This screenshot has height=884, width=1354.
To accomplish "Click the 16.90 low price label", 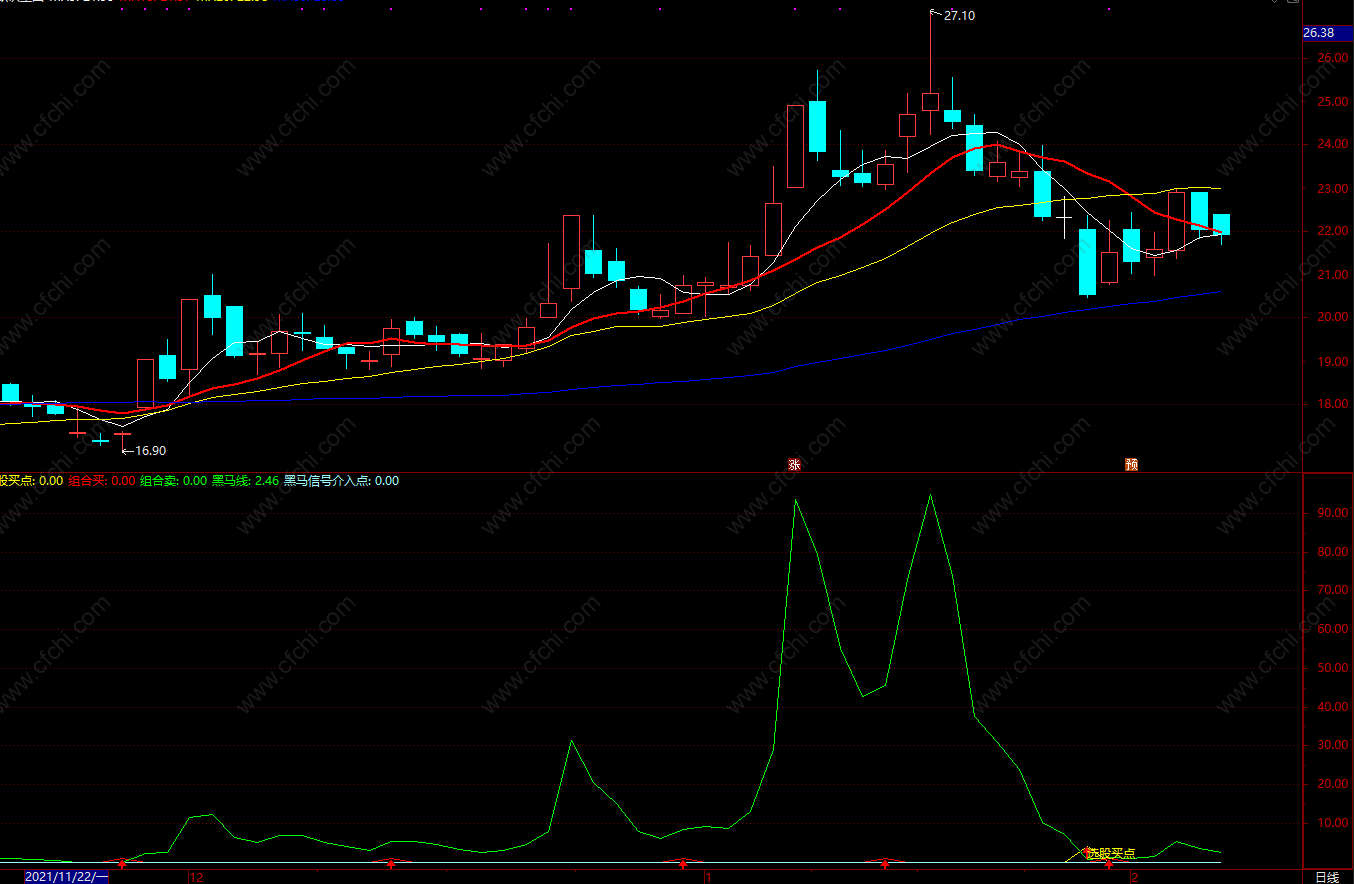I will coord(149,450).
